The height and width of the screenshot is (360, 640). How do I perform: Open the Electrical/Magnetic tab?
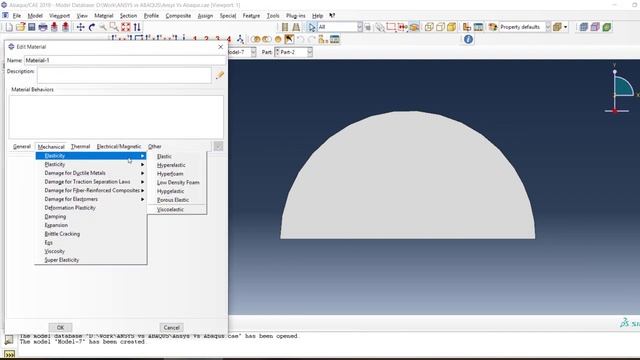coord(119,147)
